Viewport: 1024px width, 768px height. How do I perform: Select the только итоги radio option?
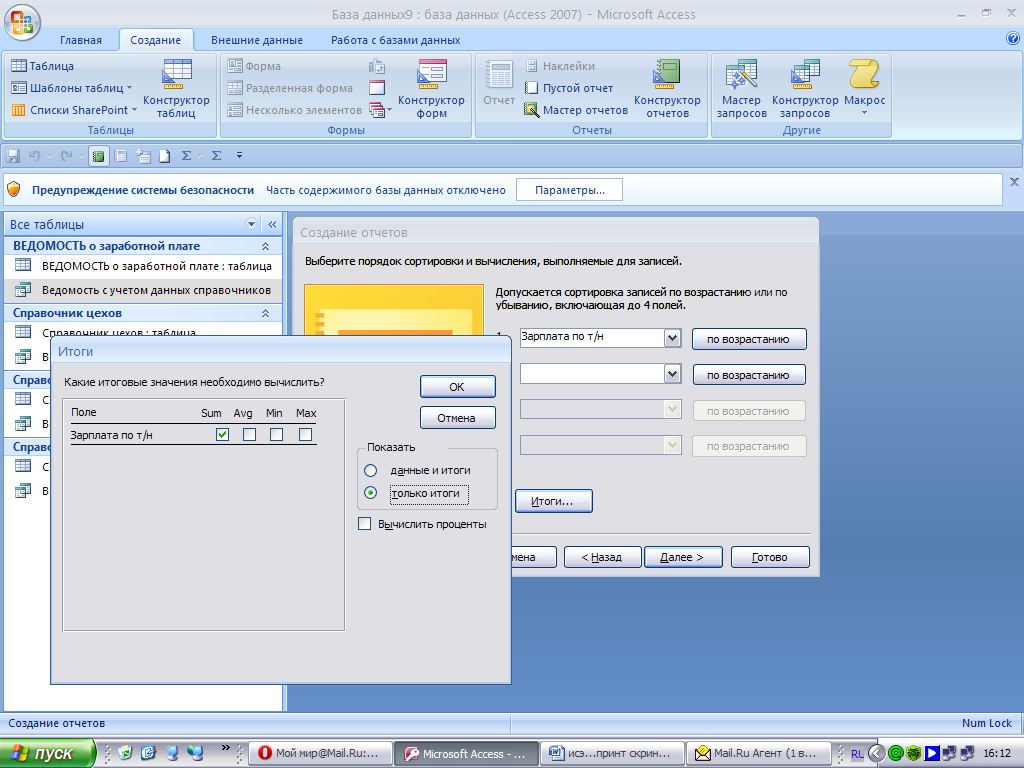[370, 492]
